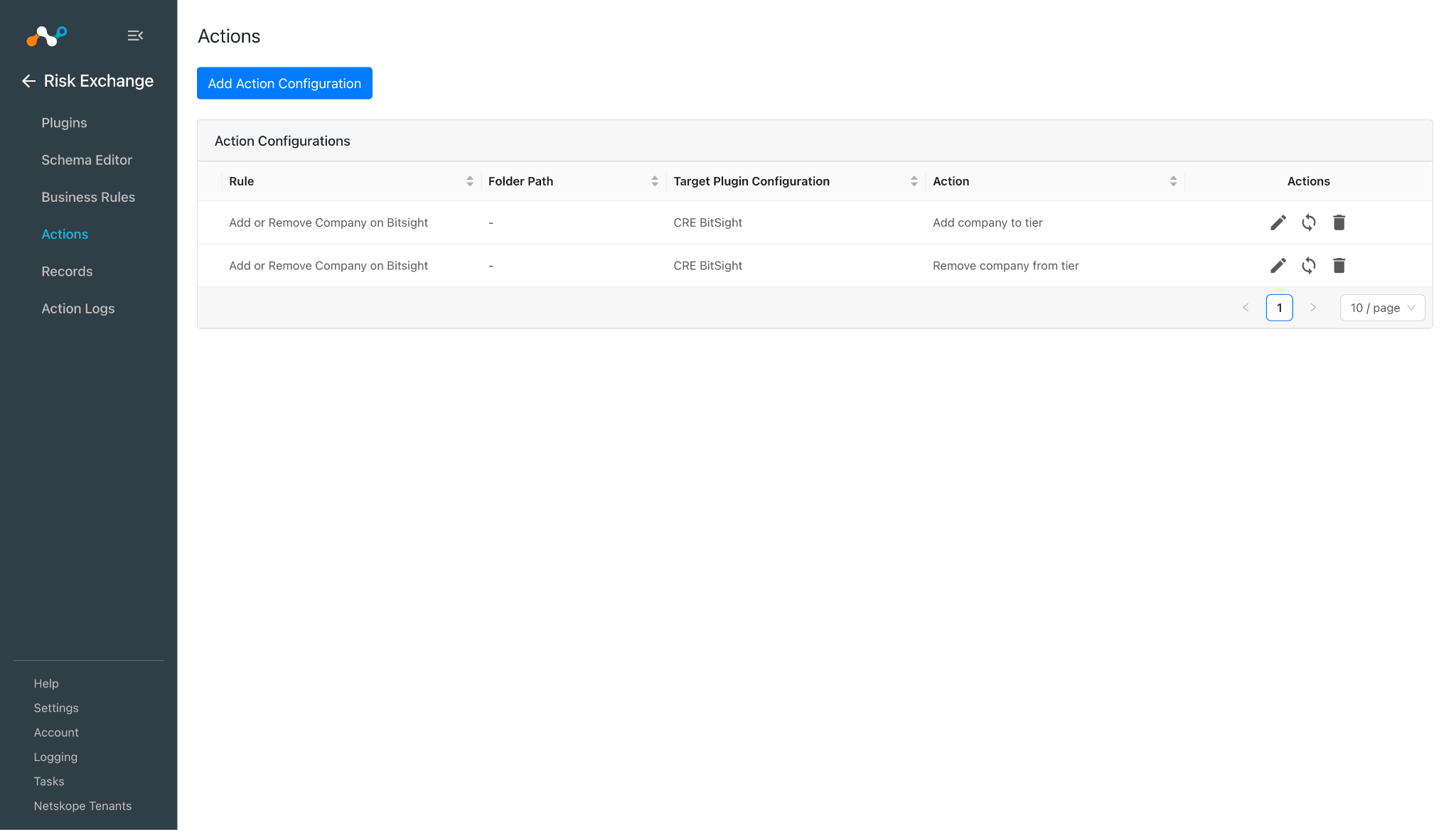Open the Tasks link
The image size is (1456, 830).
pos(49,782)
